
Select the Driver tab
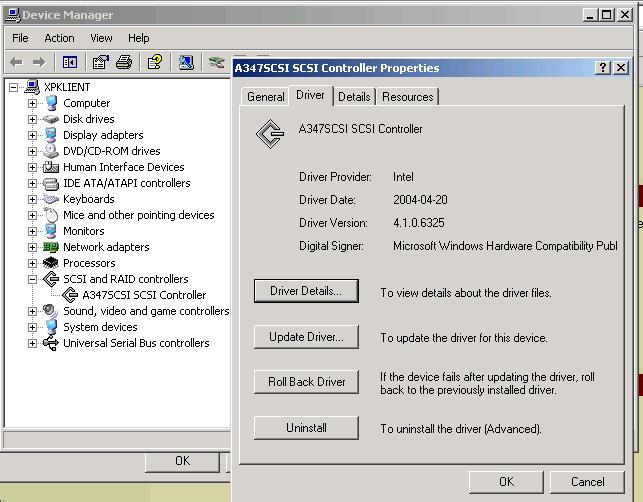point(310,95)
